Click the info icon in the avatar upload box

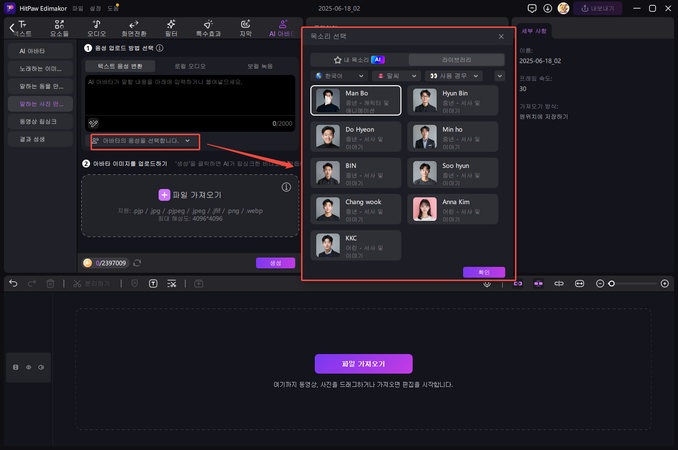pyautogui.click(x=286, y=187)
